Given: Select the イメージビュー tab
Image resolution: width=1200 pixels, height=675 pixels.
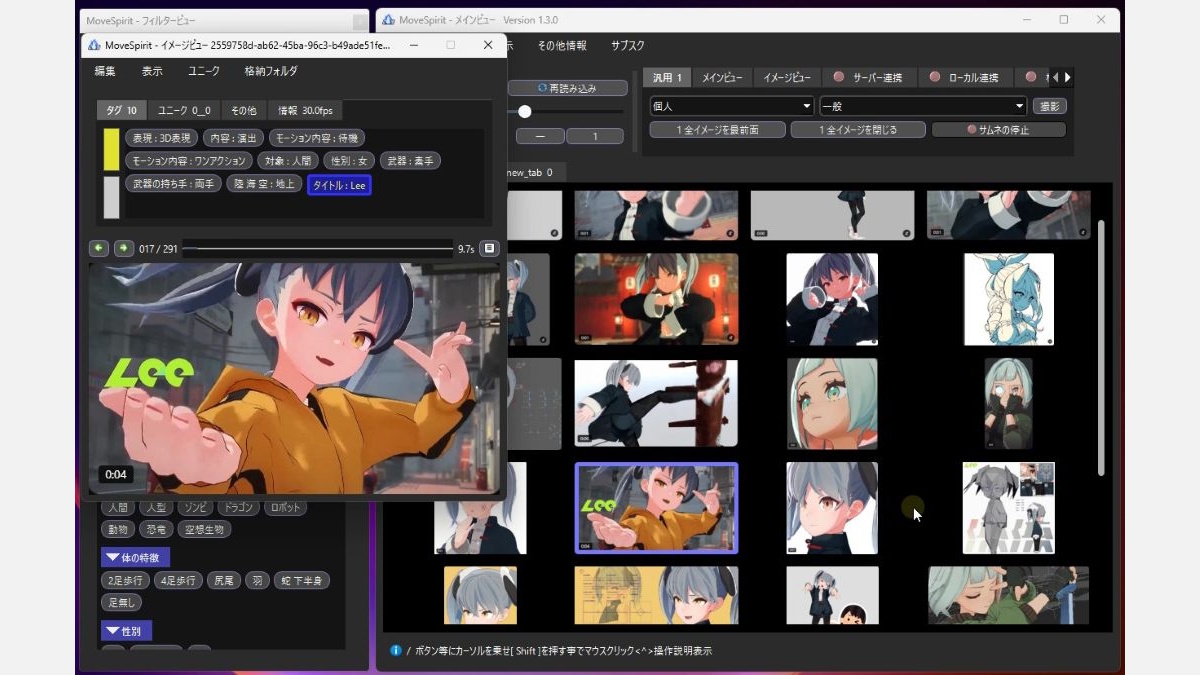Looking at the screenshot, I should pos(787,77).
